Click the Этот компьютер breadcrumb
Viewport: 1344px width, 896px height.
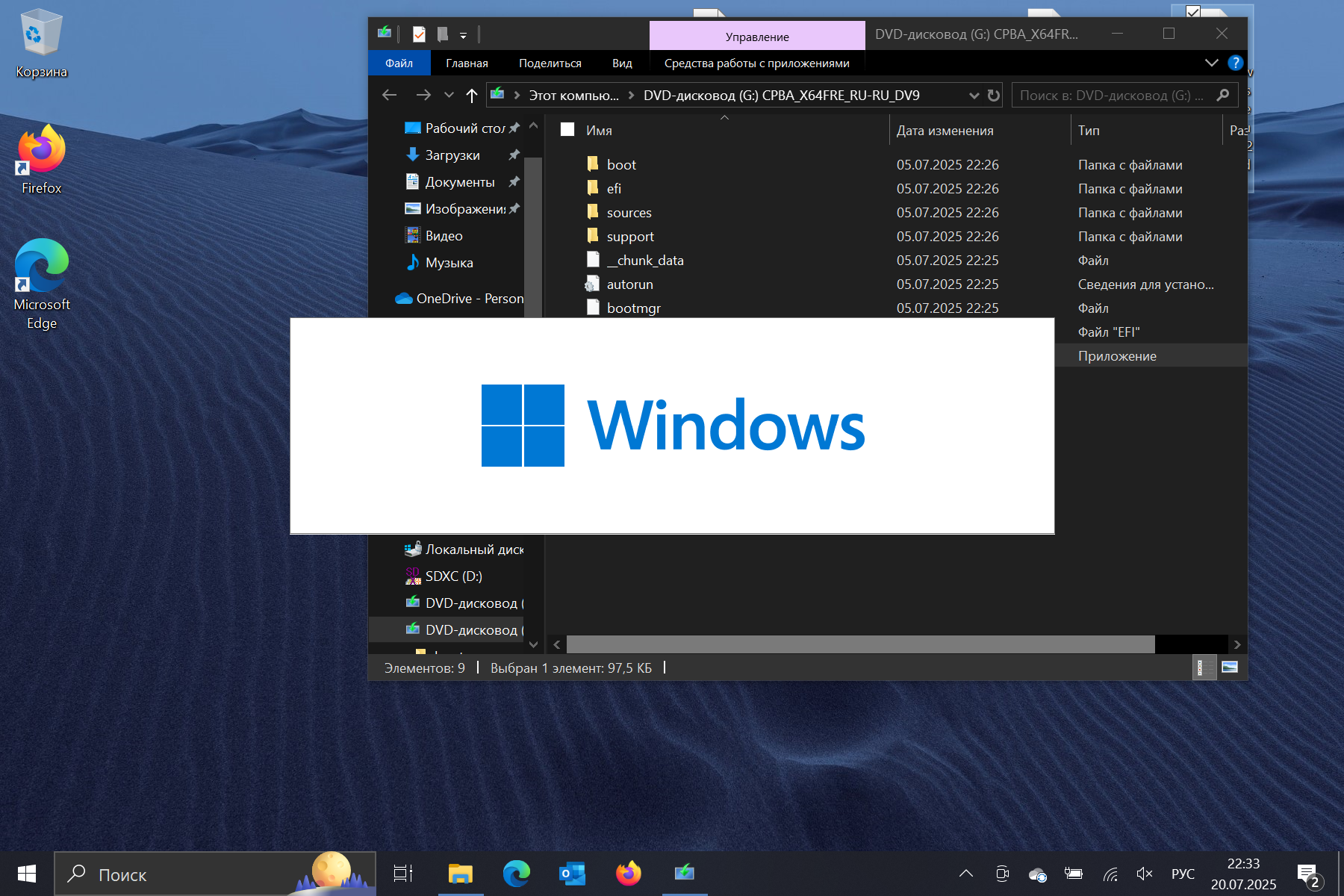point(573,95)
